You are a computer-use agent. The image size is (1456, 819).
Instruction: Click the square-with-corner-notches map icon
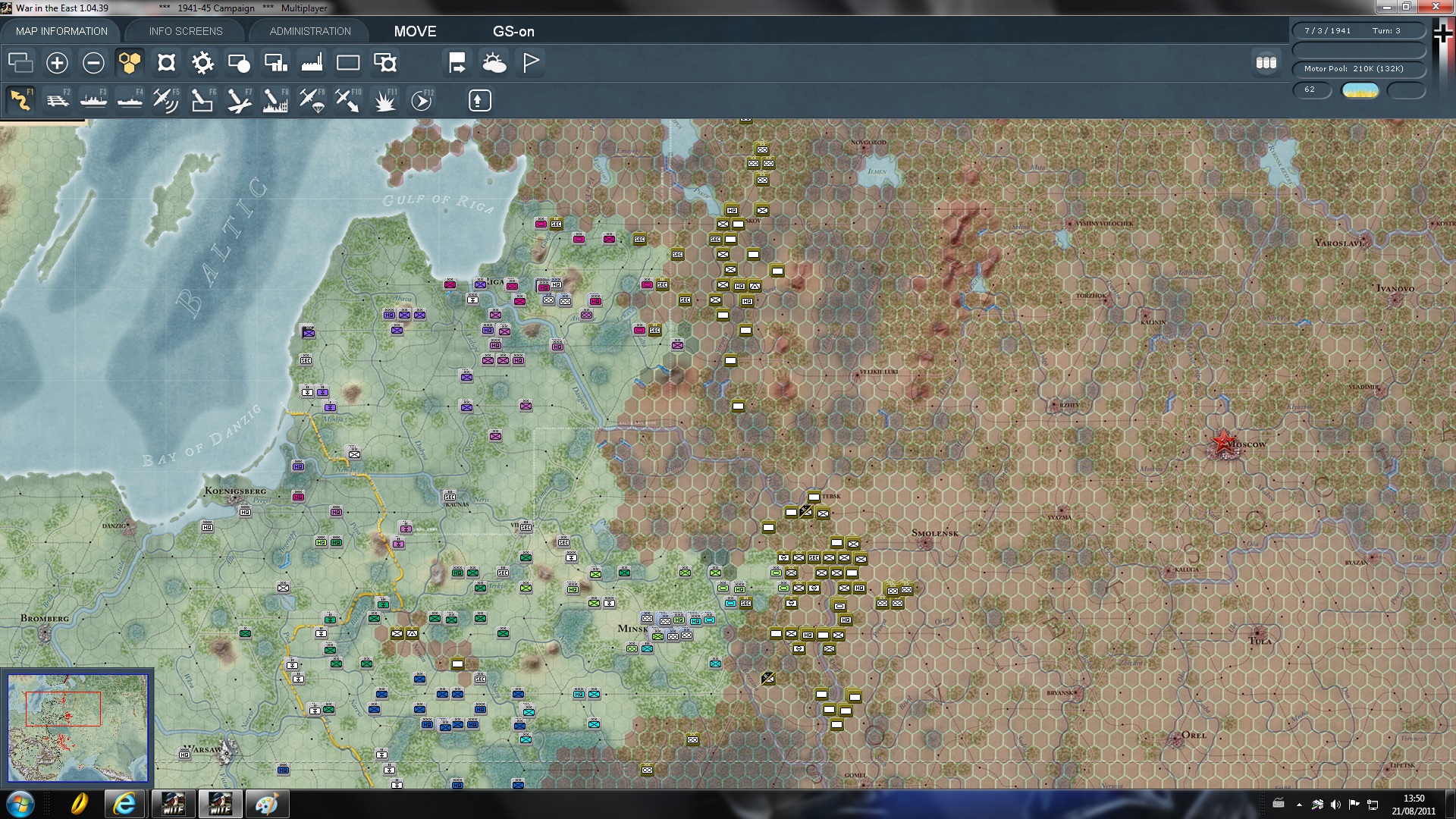(x=166, y=63)
